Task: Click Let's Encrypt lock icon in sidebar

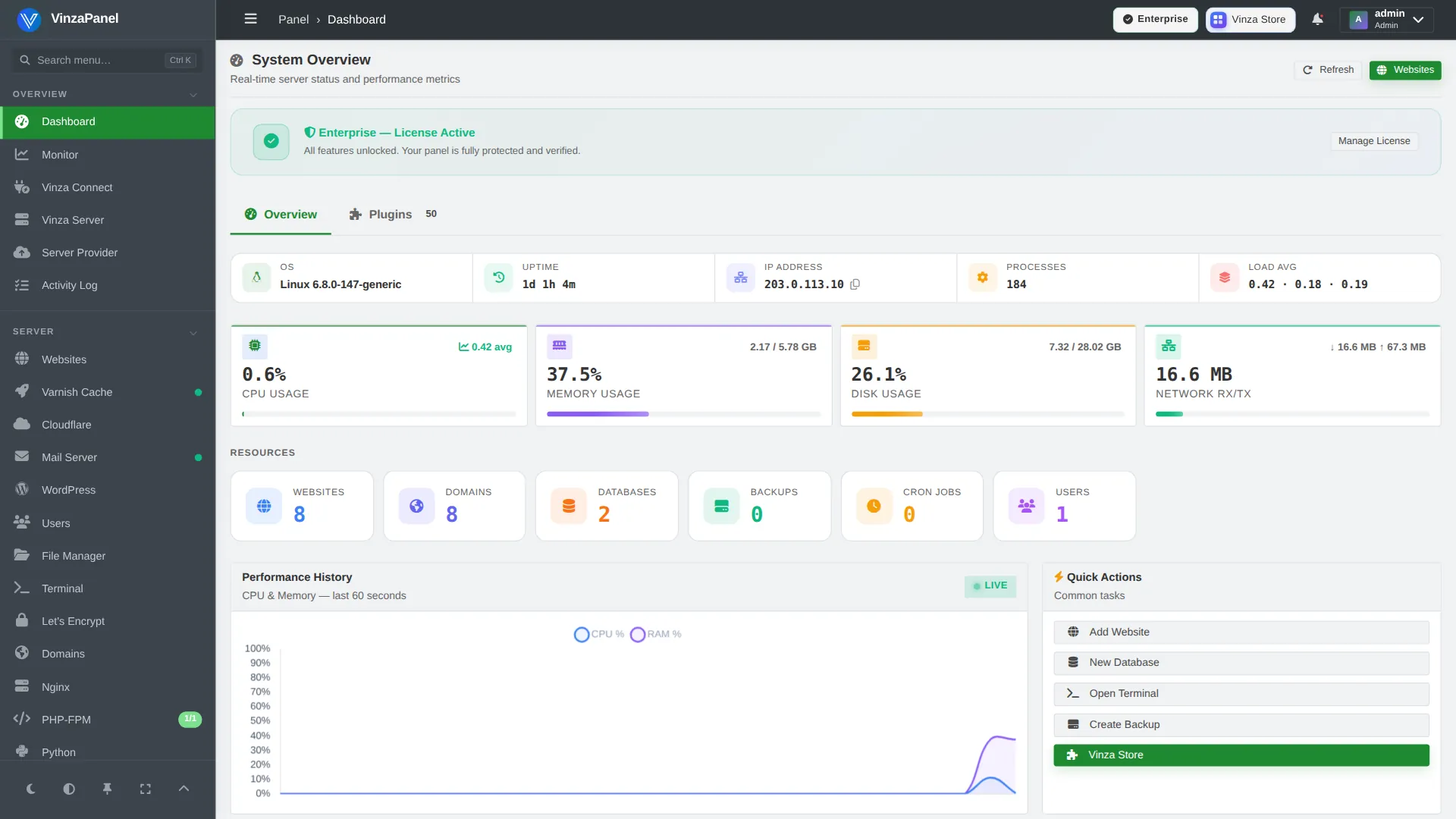Action: point(22,620)
